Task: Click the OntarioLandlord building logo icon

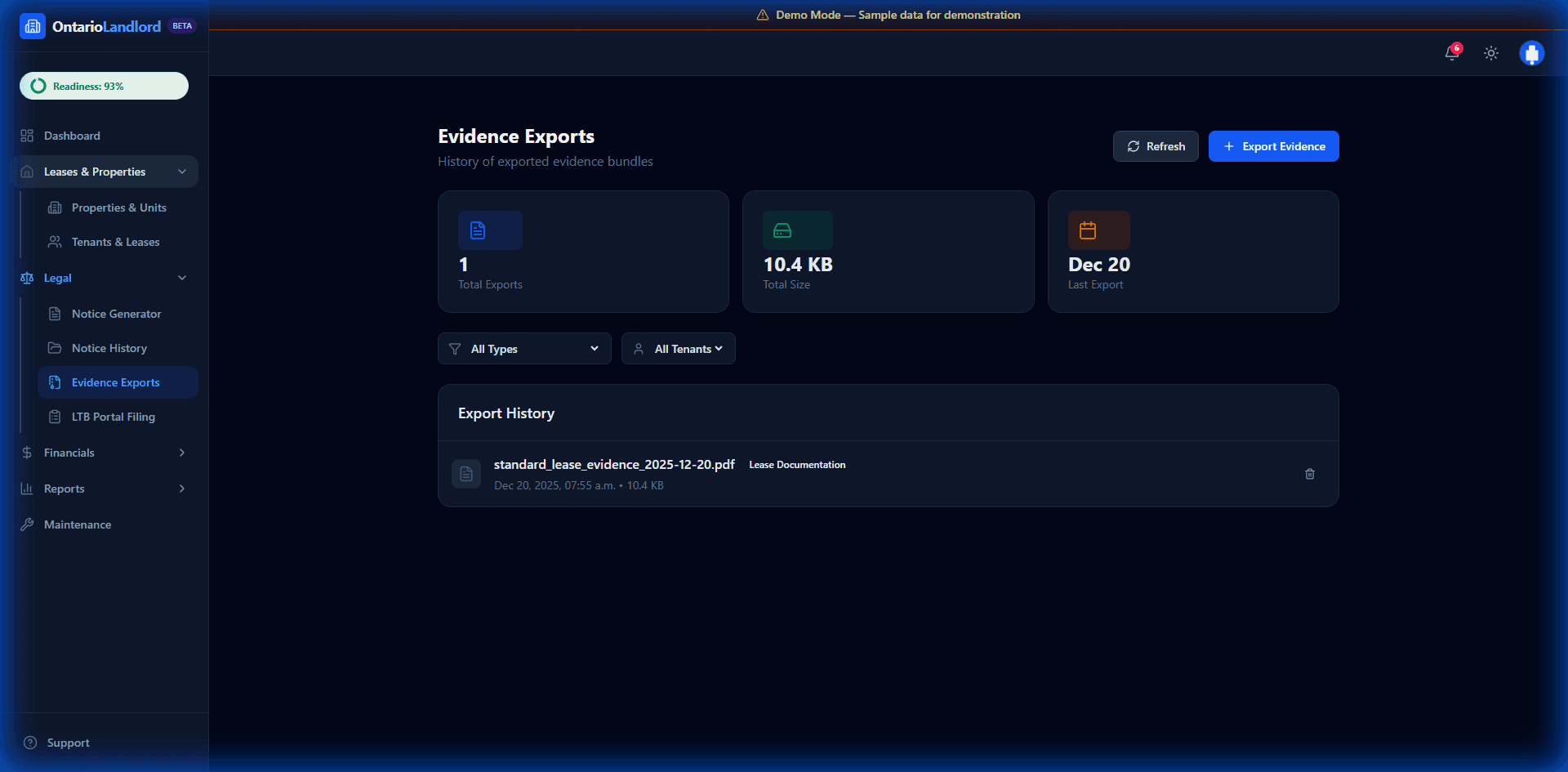Action: 32,25
